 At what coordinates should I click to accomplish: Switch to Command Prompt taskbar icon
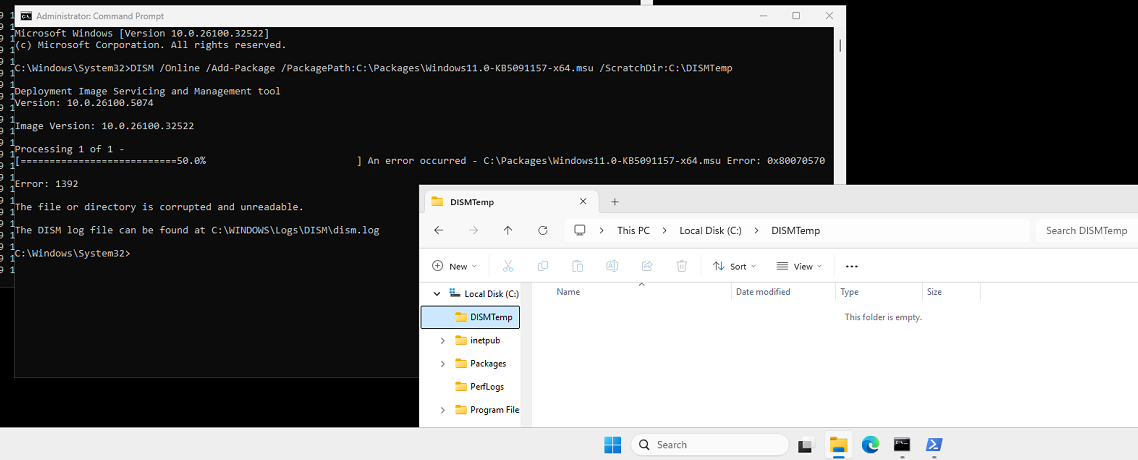point(902,445)
